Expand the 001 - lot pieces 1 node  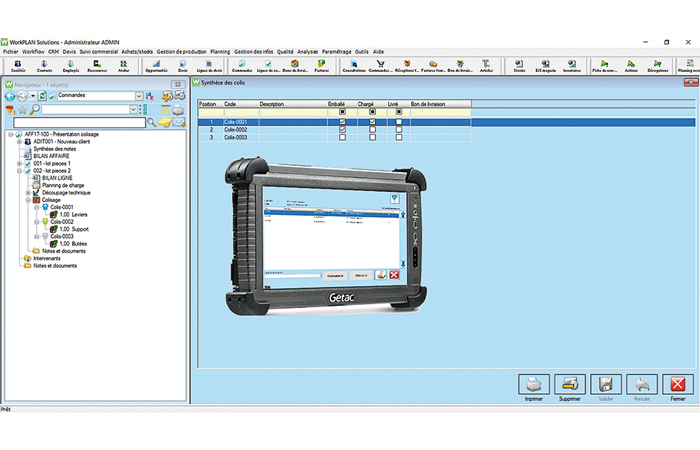click(19, 163)
